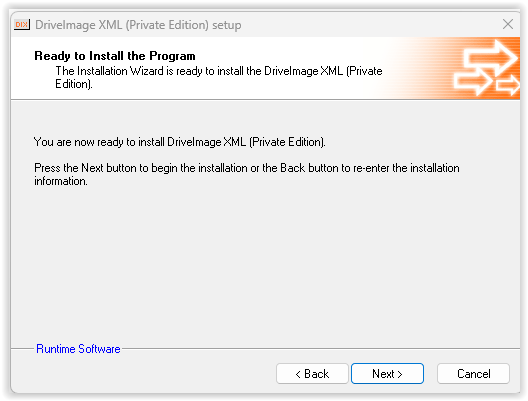
Task: Go back using the Back button
Action: [x=312, y=374]
